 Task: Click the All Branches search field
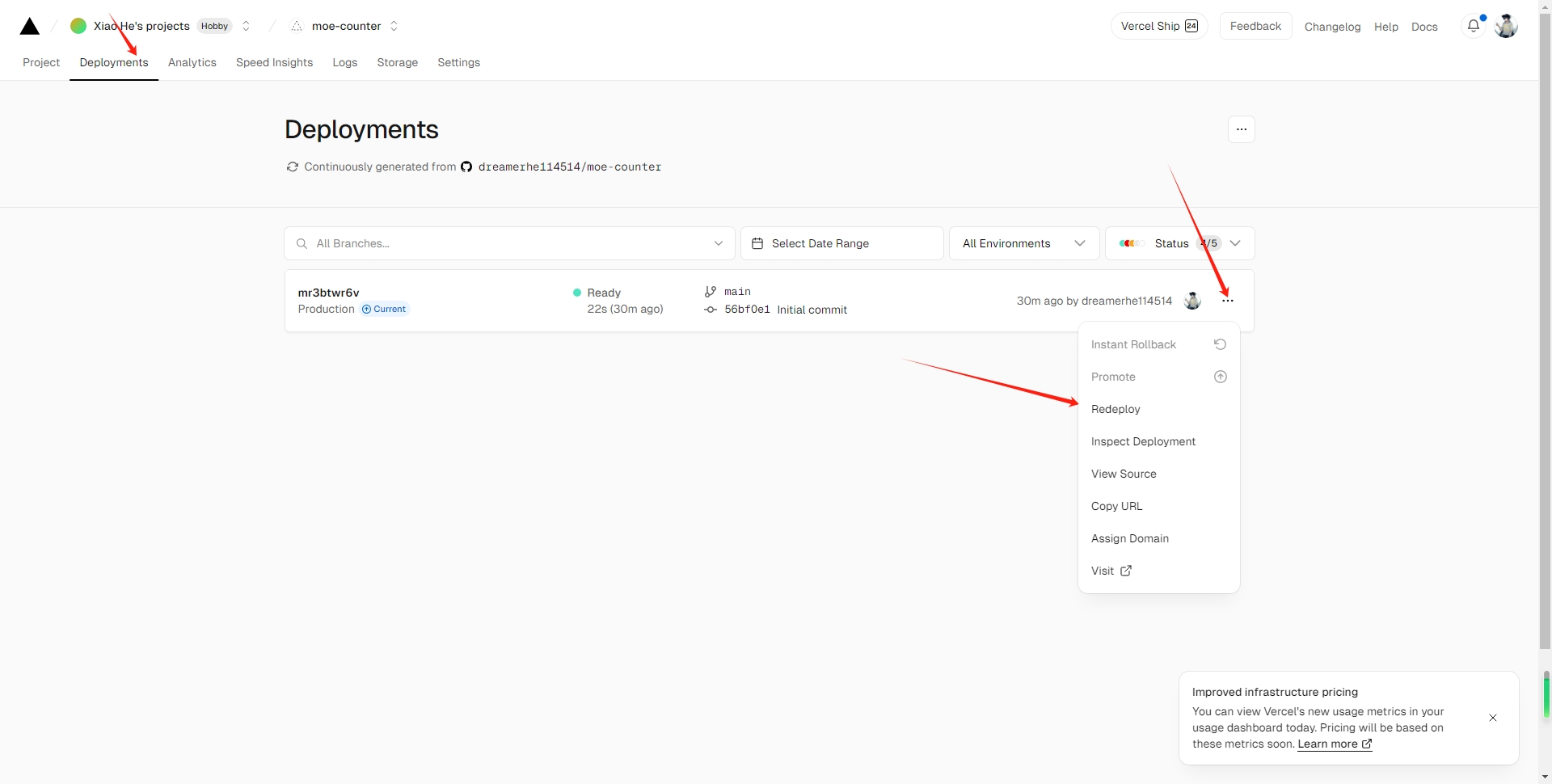click(x=509, y=243)
